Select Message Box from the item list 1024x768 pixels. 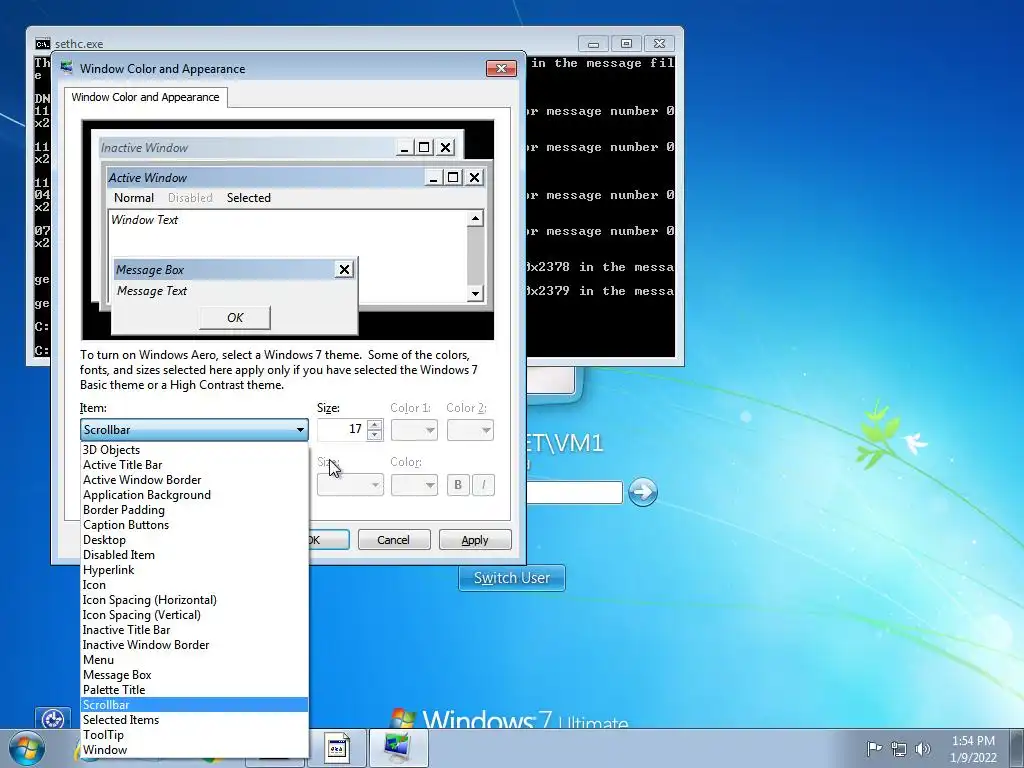tap(194, 675)
